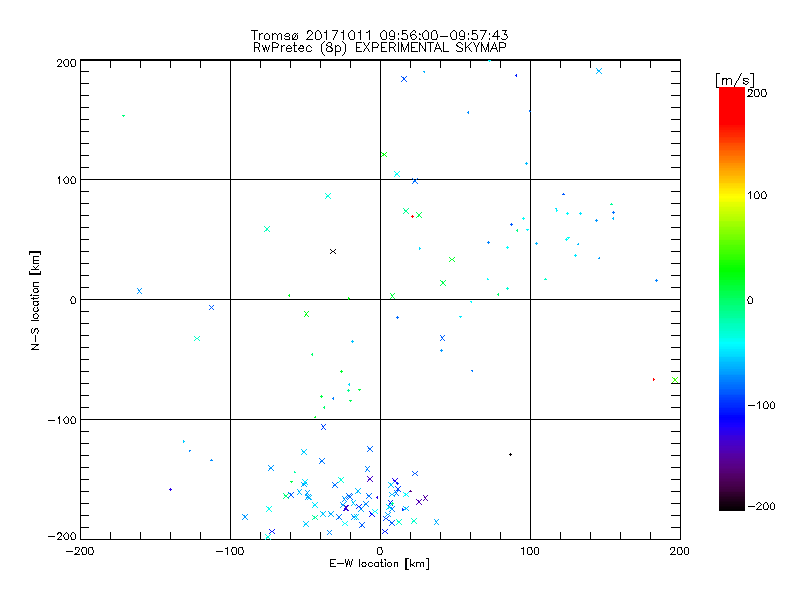Screen dimensions: 800x600
Task: Click the '-100' tick label on the color bar
Action: 761,406
